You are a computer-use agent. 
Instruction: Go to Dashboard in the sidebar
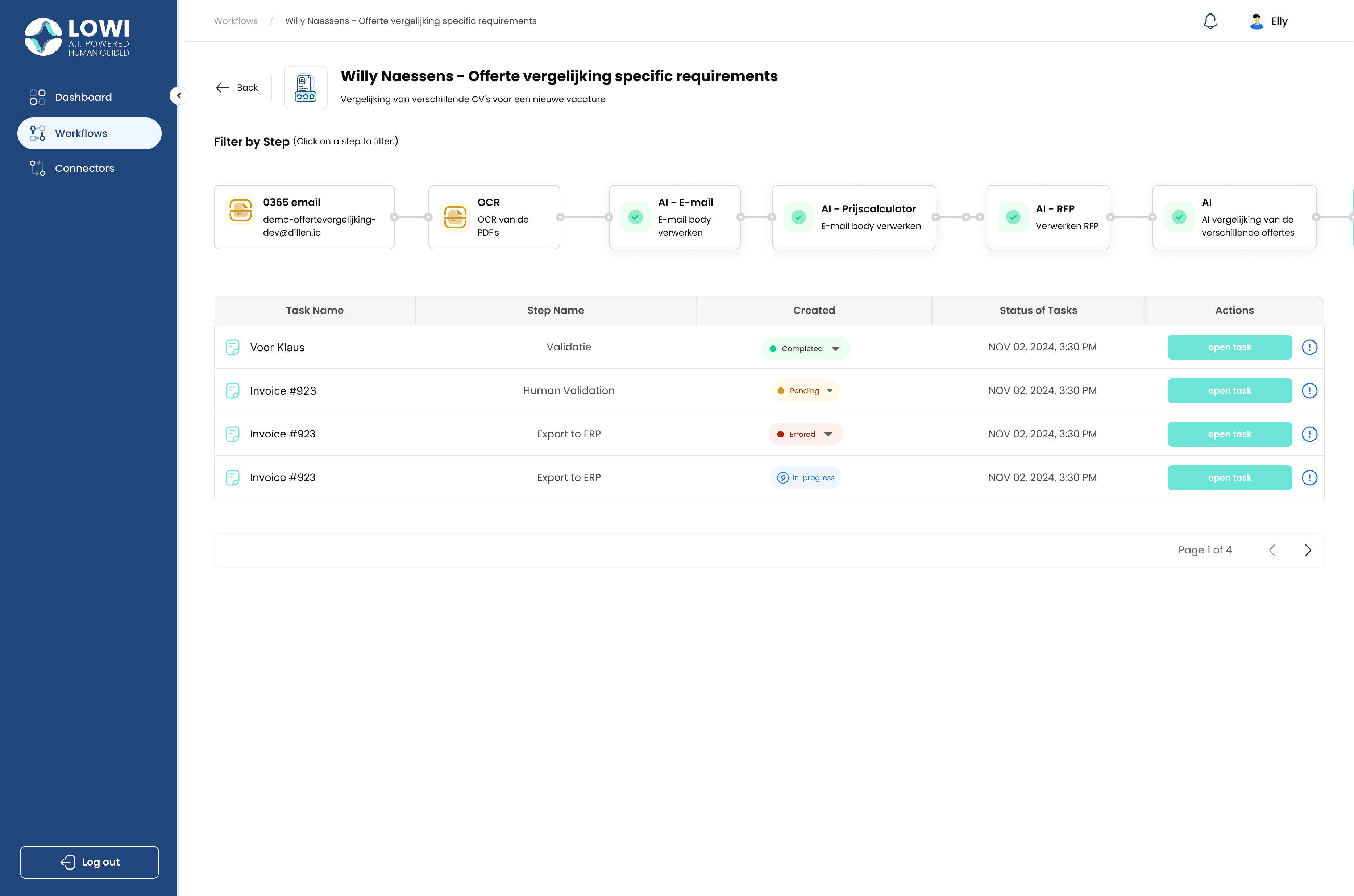(x=83, y=97)
